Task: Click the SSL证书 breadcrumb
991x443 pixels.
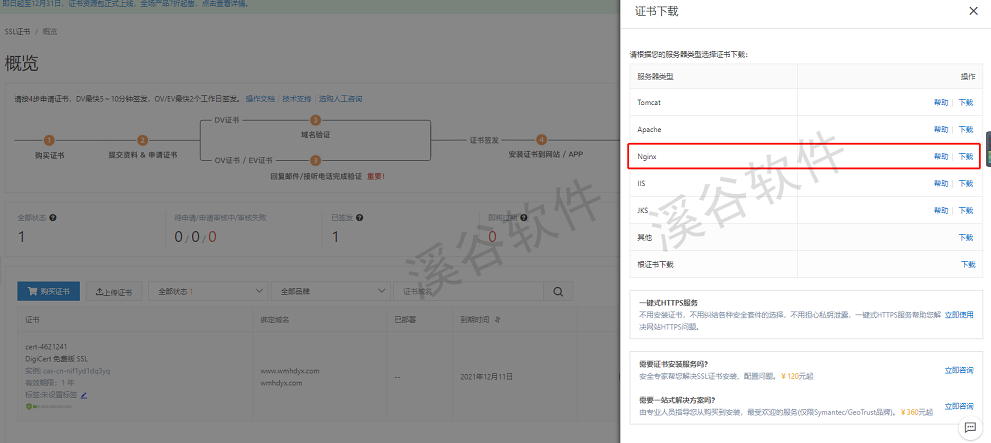Action: point(17,32)
